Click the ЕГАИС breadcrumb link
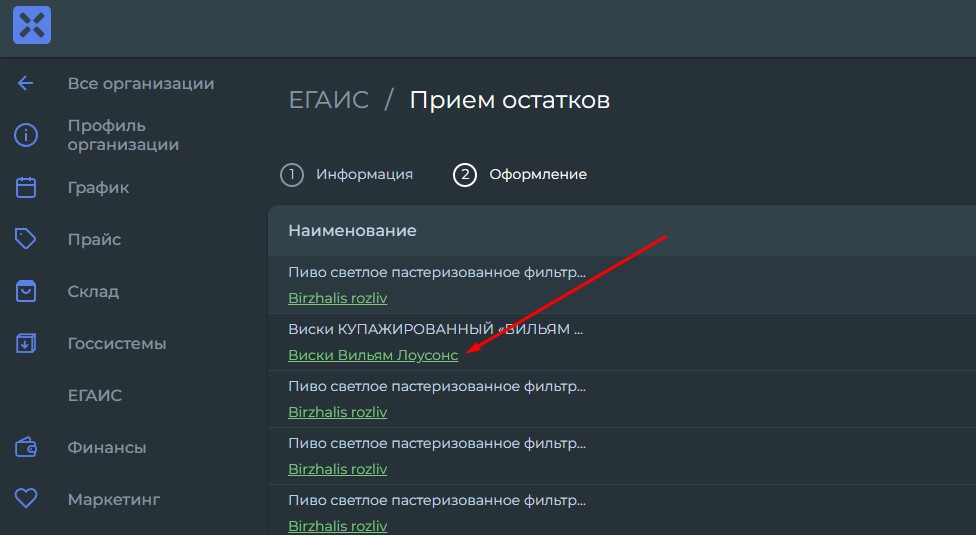The height and width of the screenshot is (535, 976). point(329,100)
